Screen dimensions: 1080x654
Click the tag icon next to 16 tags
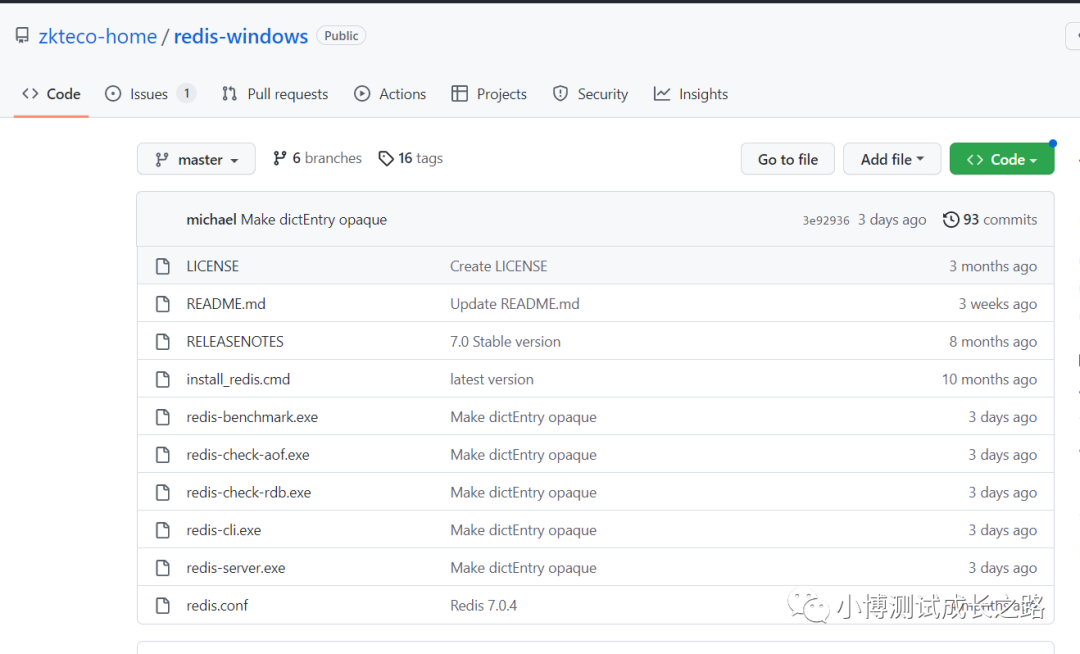[x=386, y=158]
